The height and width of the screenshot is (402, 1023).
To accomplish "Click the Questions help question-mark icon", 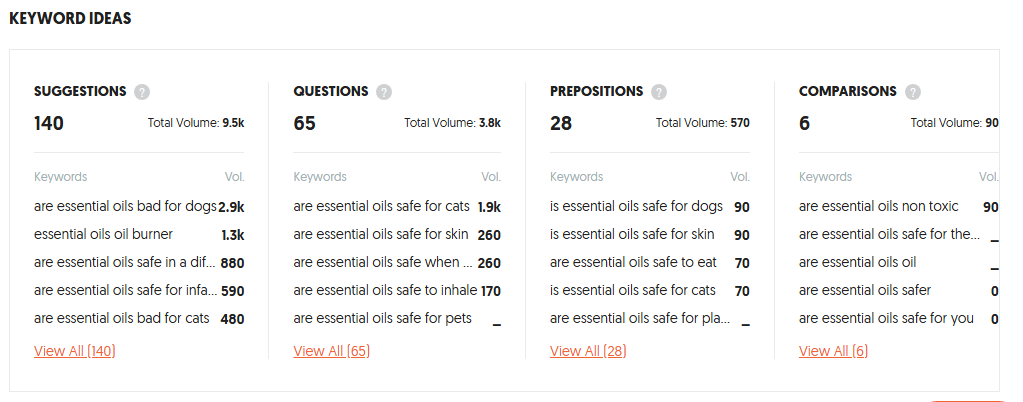I will coord(384,92).
